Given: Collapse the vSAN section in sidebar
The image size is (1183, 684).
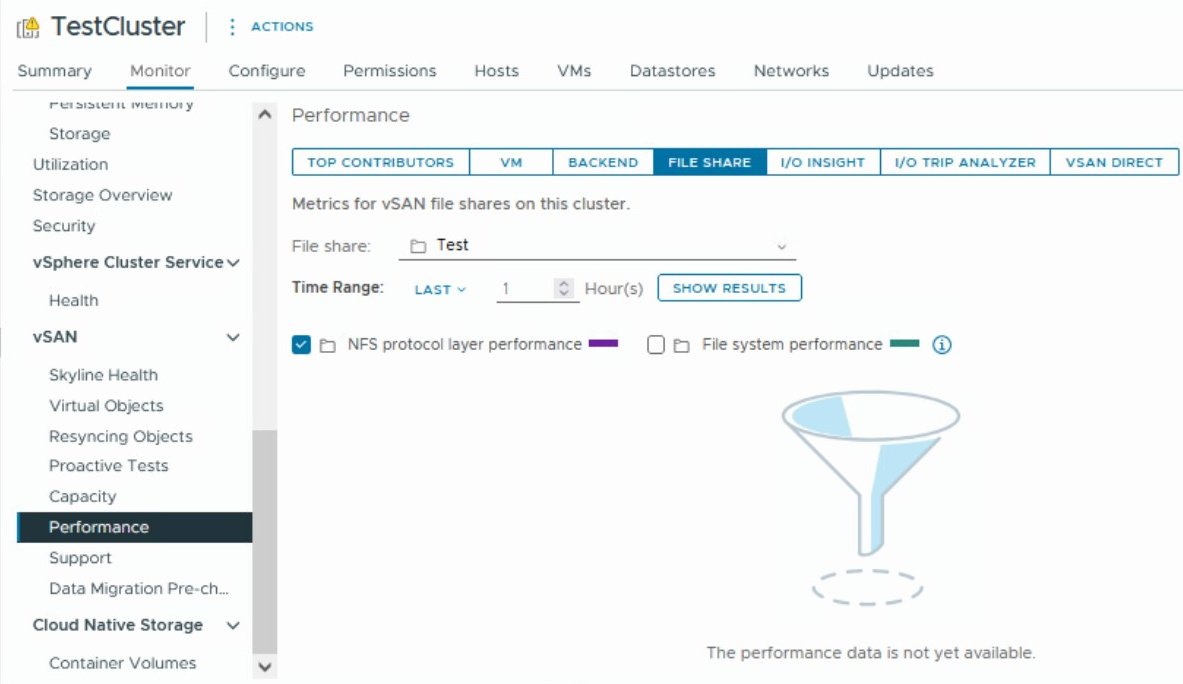Looking at the screenshot, I should tap(233, 338).
